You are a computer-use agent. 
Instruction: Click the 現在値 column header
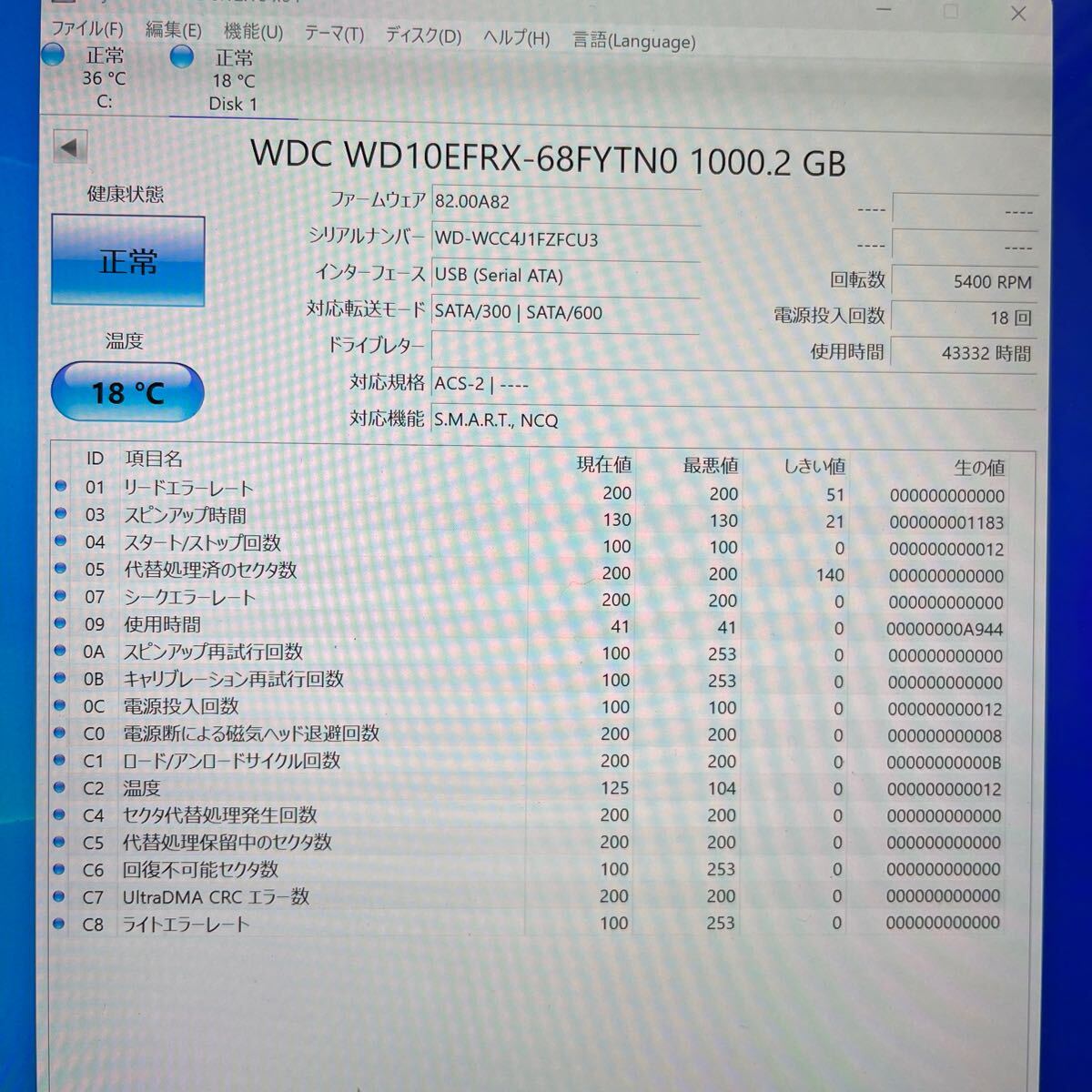coord(604,464)
